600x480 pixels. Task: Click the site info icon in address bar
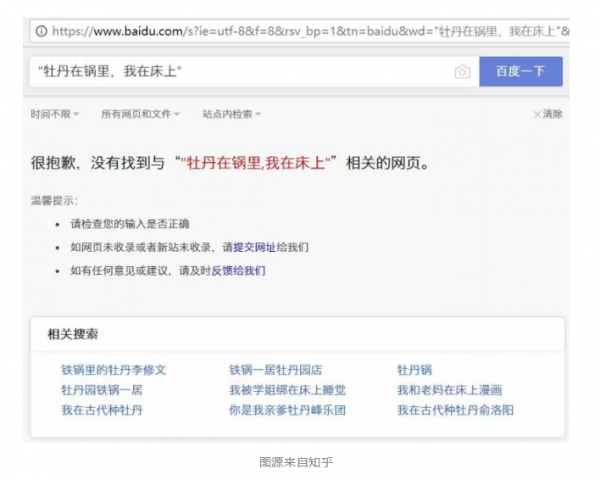point(41,31)
